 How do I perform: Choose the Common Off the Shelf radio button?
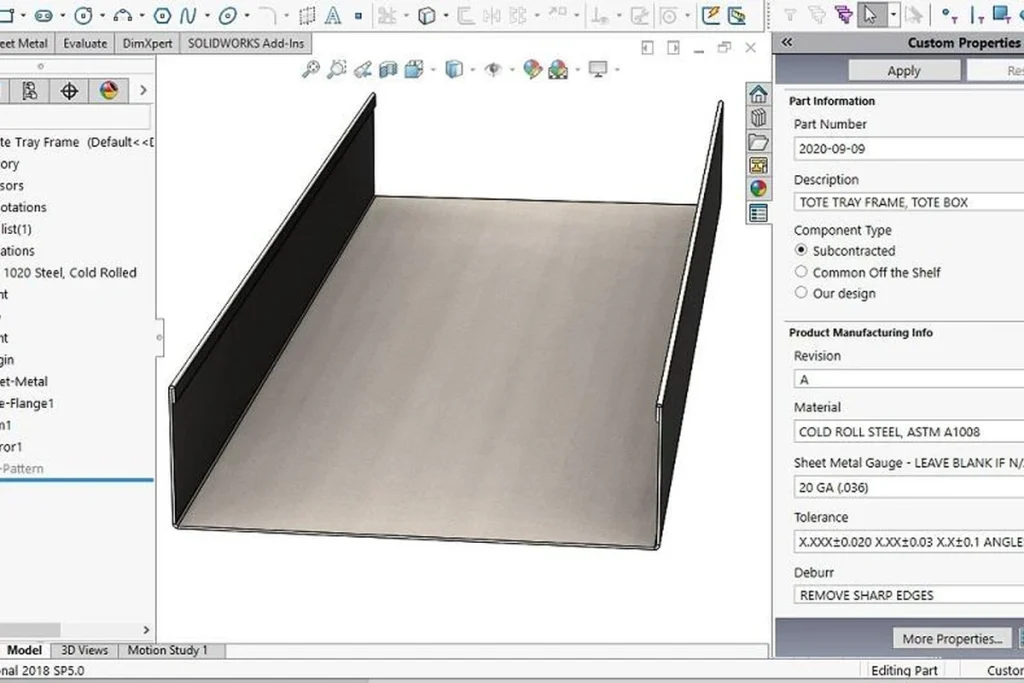(801, 271)
